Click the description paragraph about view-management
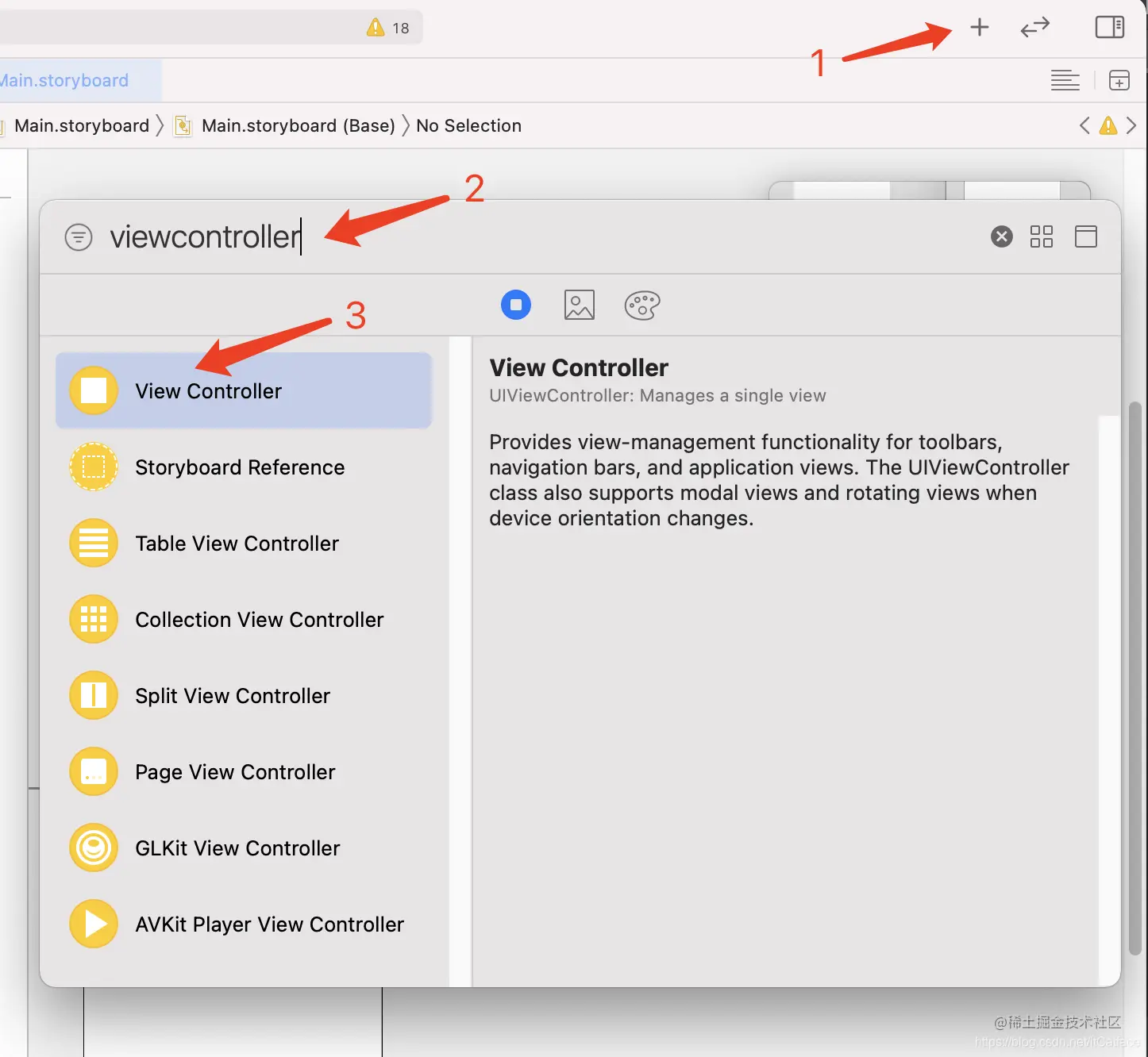The image size is (1148, 1057). click(779, 479)
